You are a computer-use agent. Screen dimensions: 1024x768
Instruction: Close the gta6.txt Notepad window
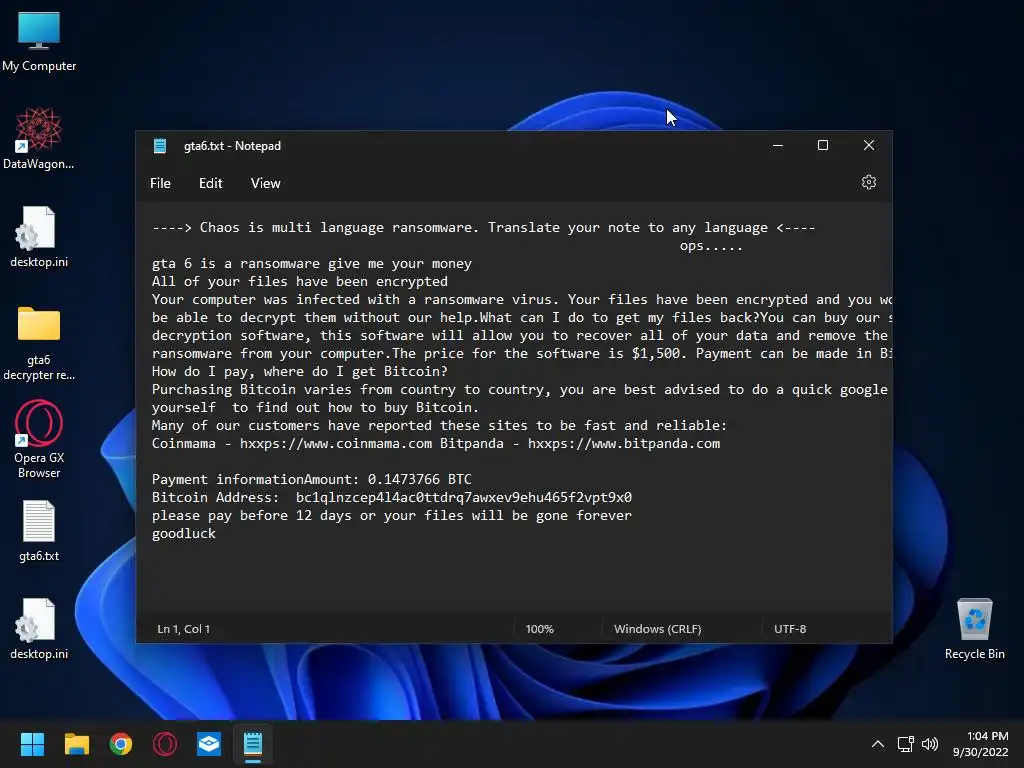[x=869, y=146]
